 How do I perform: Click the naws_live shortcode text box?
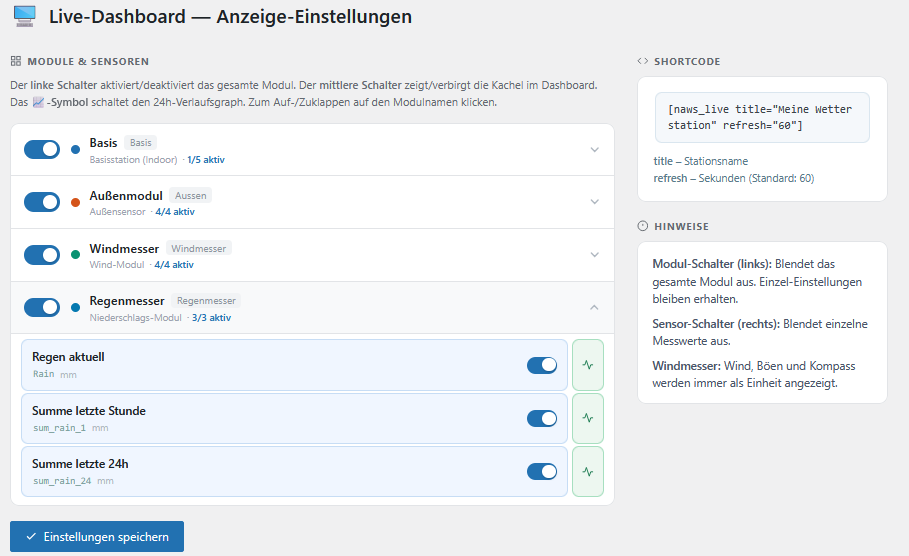coord(762,117)
